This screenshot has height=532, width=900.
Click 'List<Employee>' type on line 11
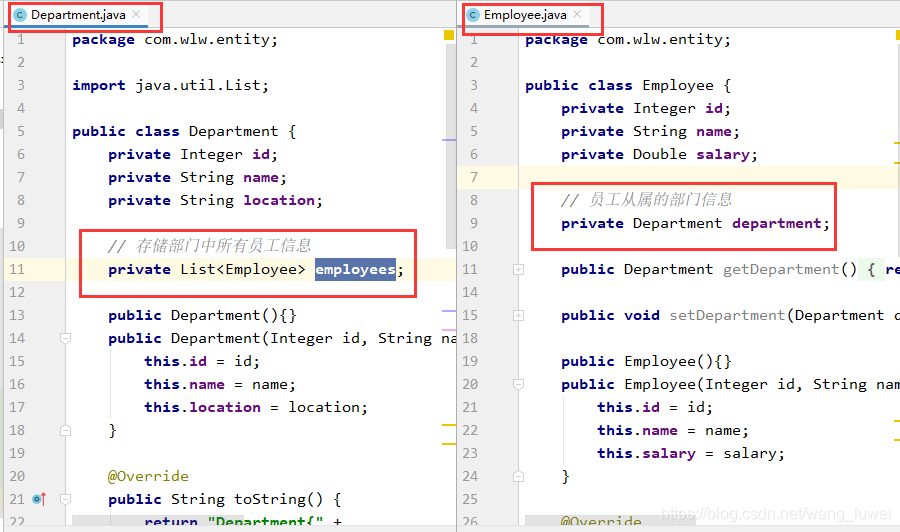pyautogui.click(x=243, y=270)
